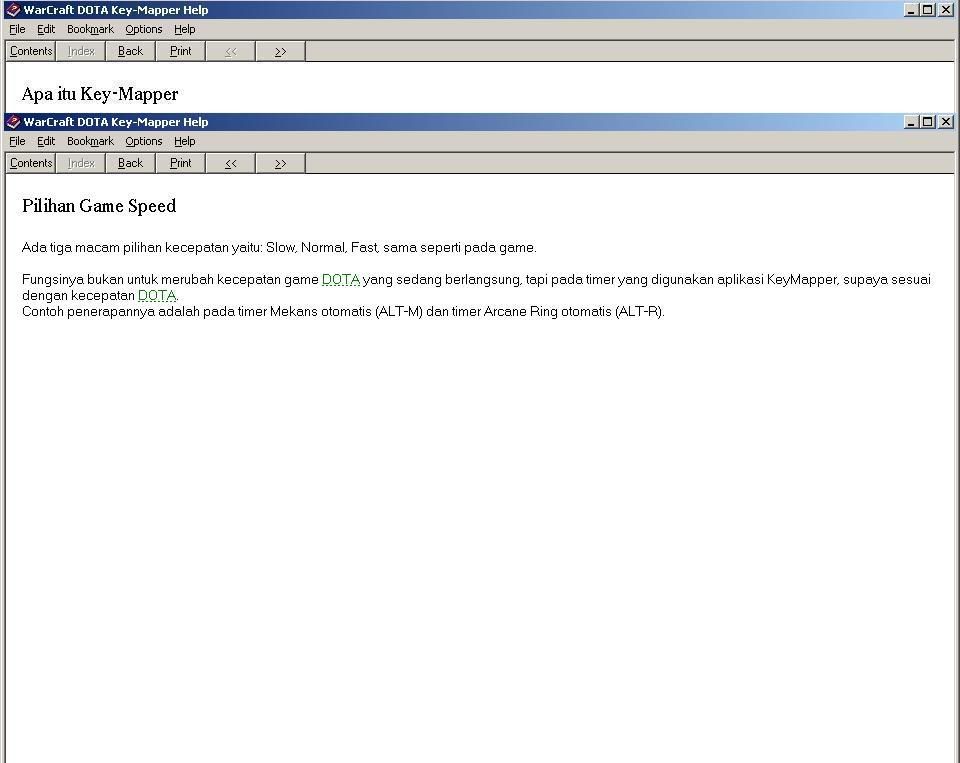Open Help menu in background help window
The image size is (960, 763).
click(x=184, y=29)
